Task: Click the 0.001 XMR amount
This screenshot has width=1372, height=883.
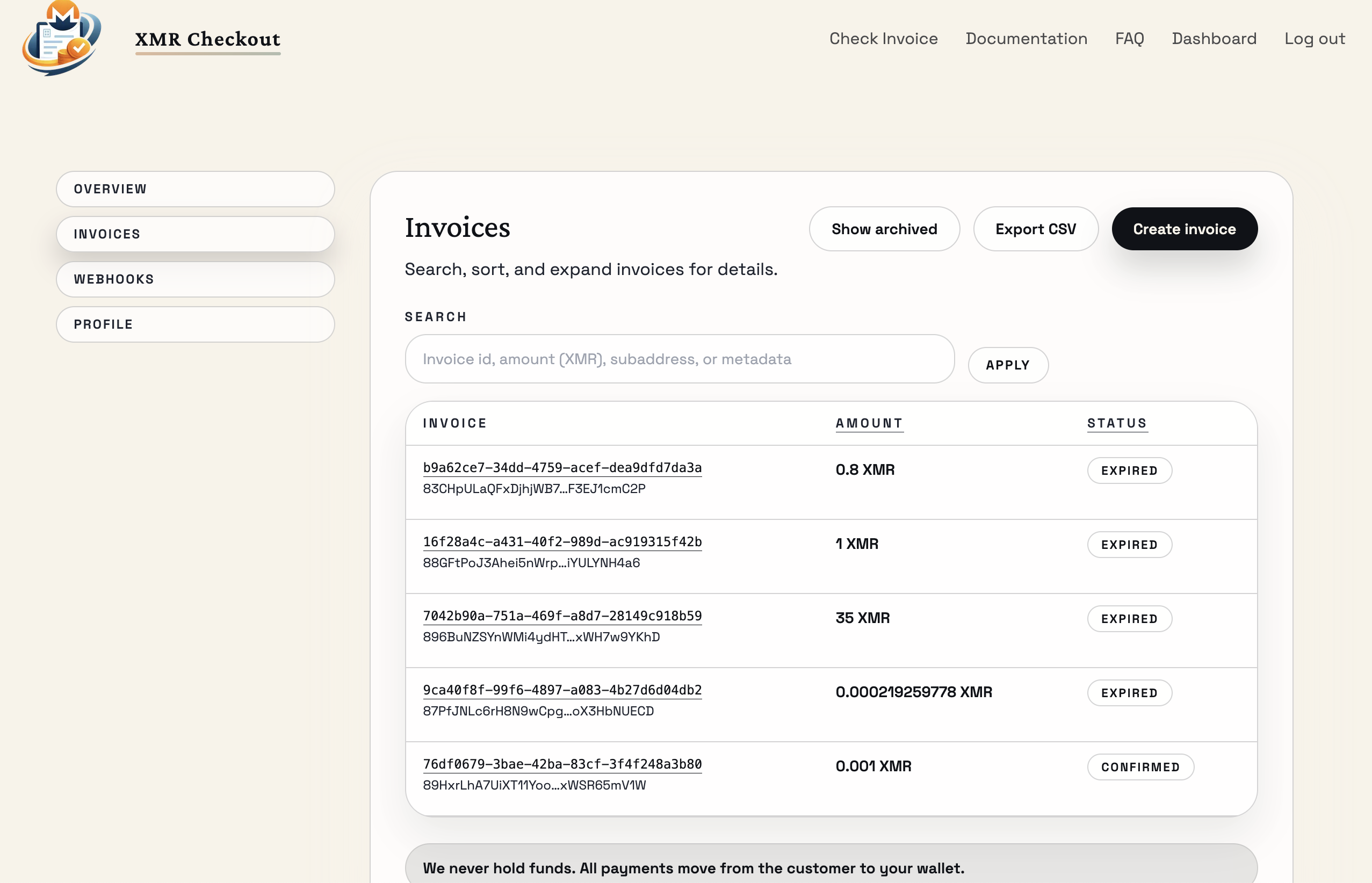Action: coord(873,766)
